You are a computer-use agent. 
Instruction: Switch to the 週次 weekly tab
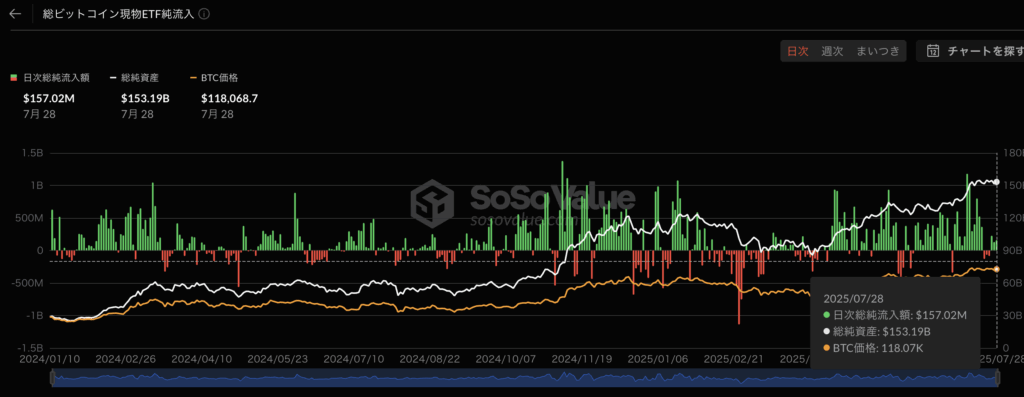[832, 51]
